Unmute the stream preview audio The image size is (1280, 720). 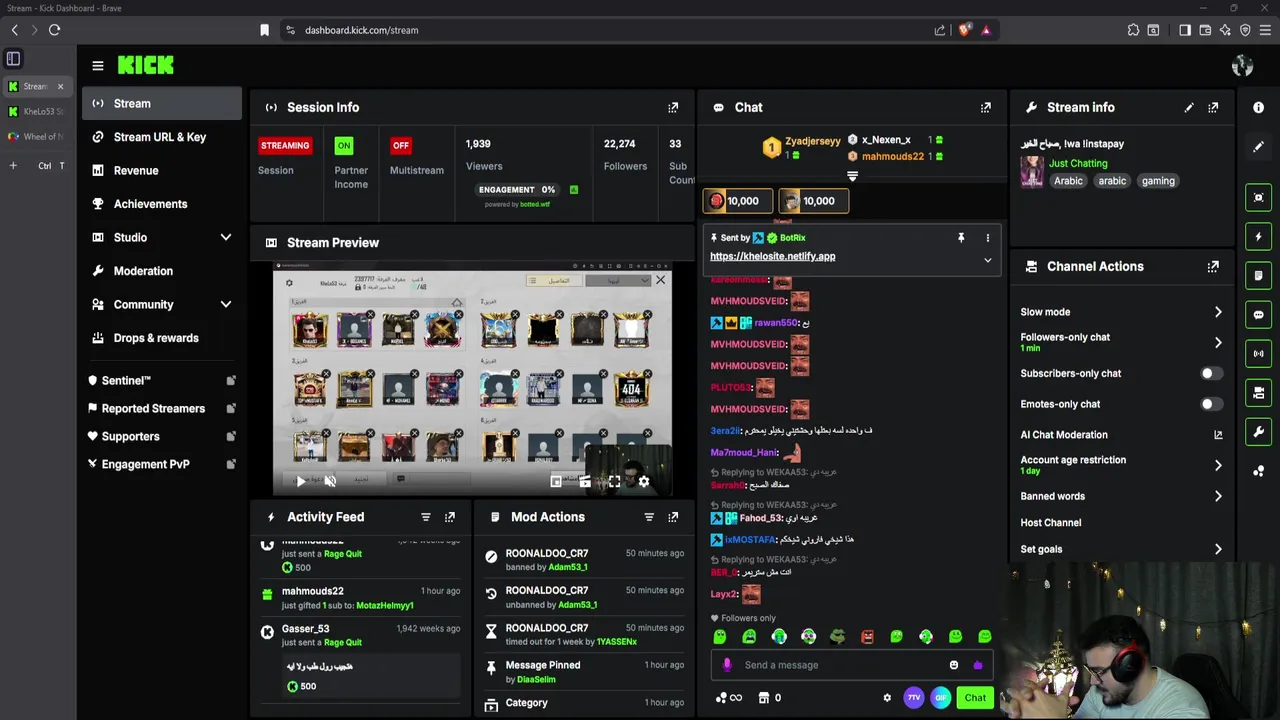[x=330, y=481]
